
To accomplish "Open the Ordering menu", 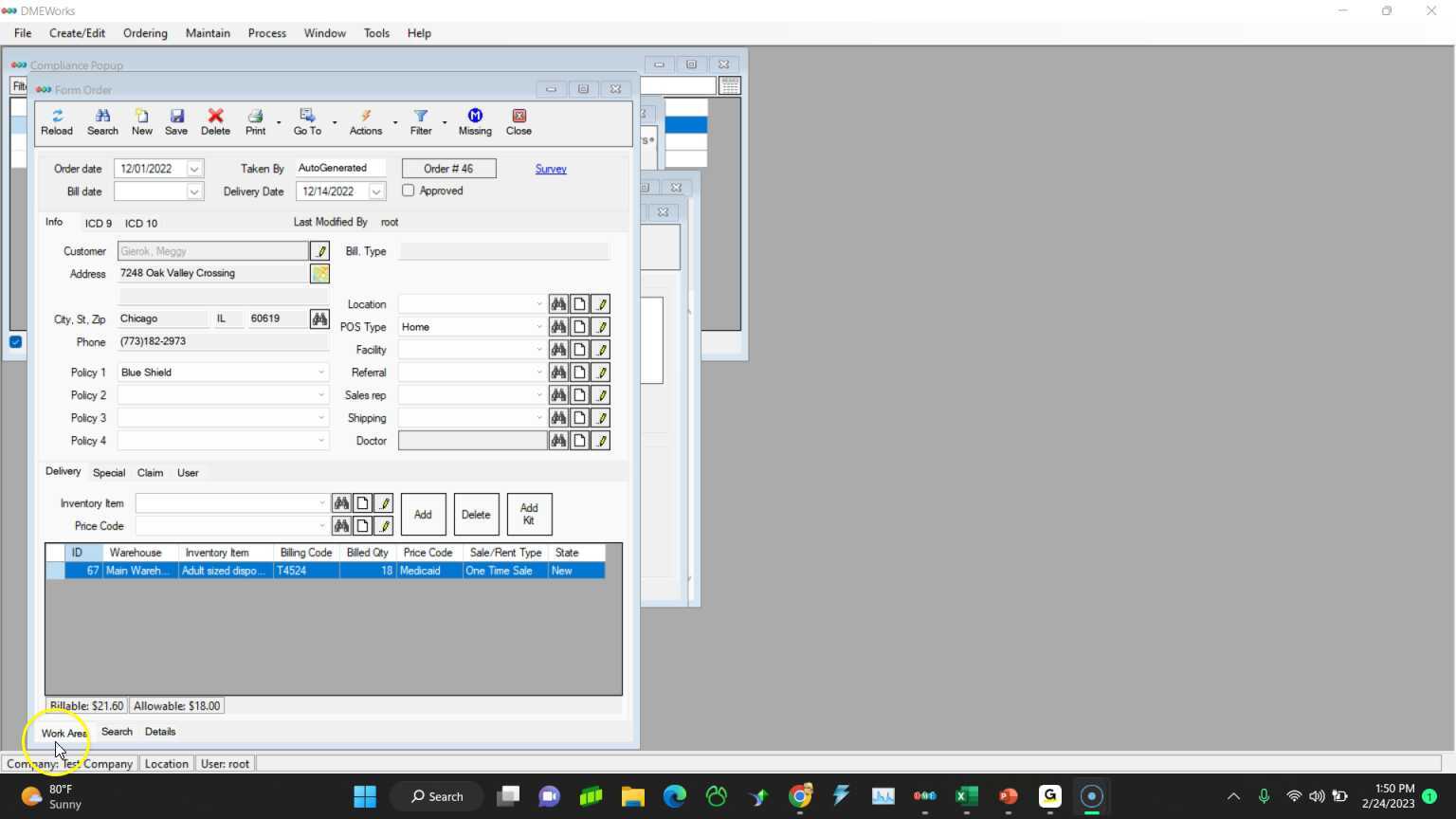I will [145, 33].
